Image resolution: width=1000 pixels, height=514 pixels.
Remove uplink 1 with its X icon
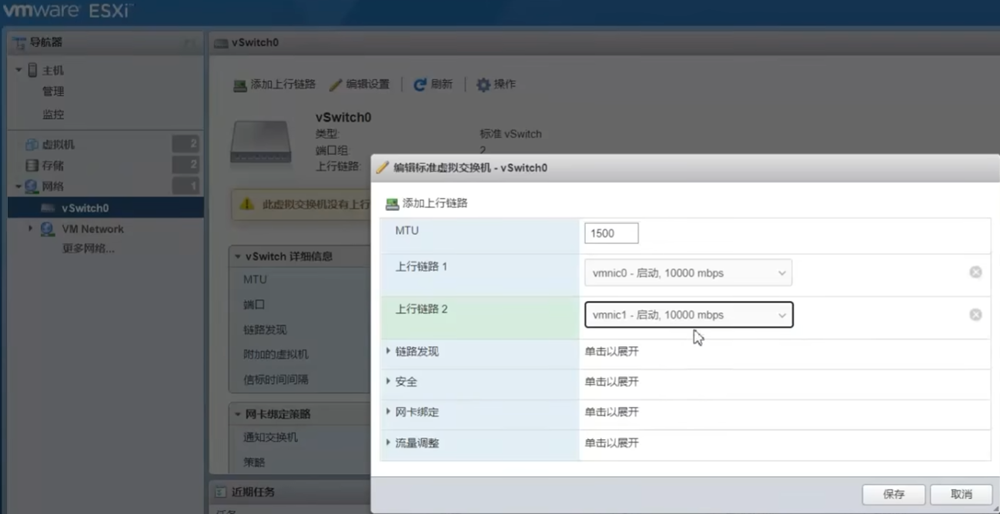click(975, 272)
